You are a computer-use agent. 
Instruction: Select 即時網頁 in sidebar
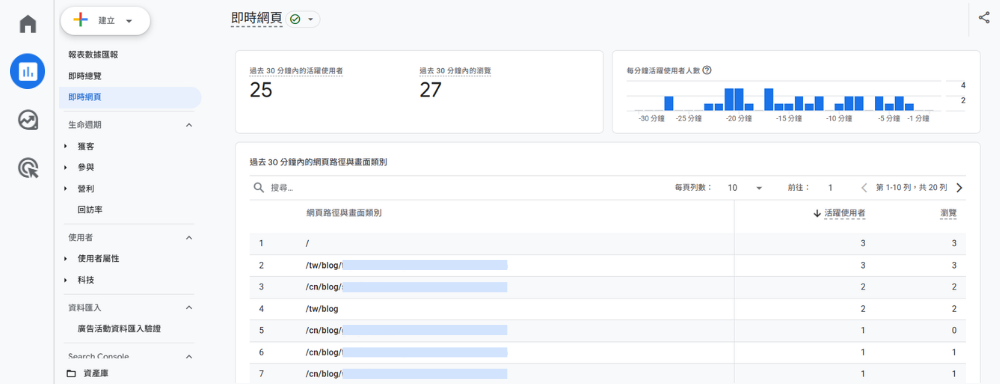(x=130, y=97)
